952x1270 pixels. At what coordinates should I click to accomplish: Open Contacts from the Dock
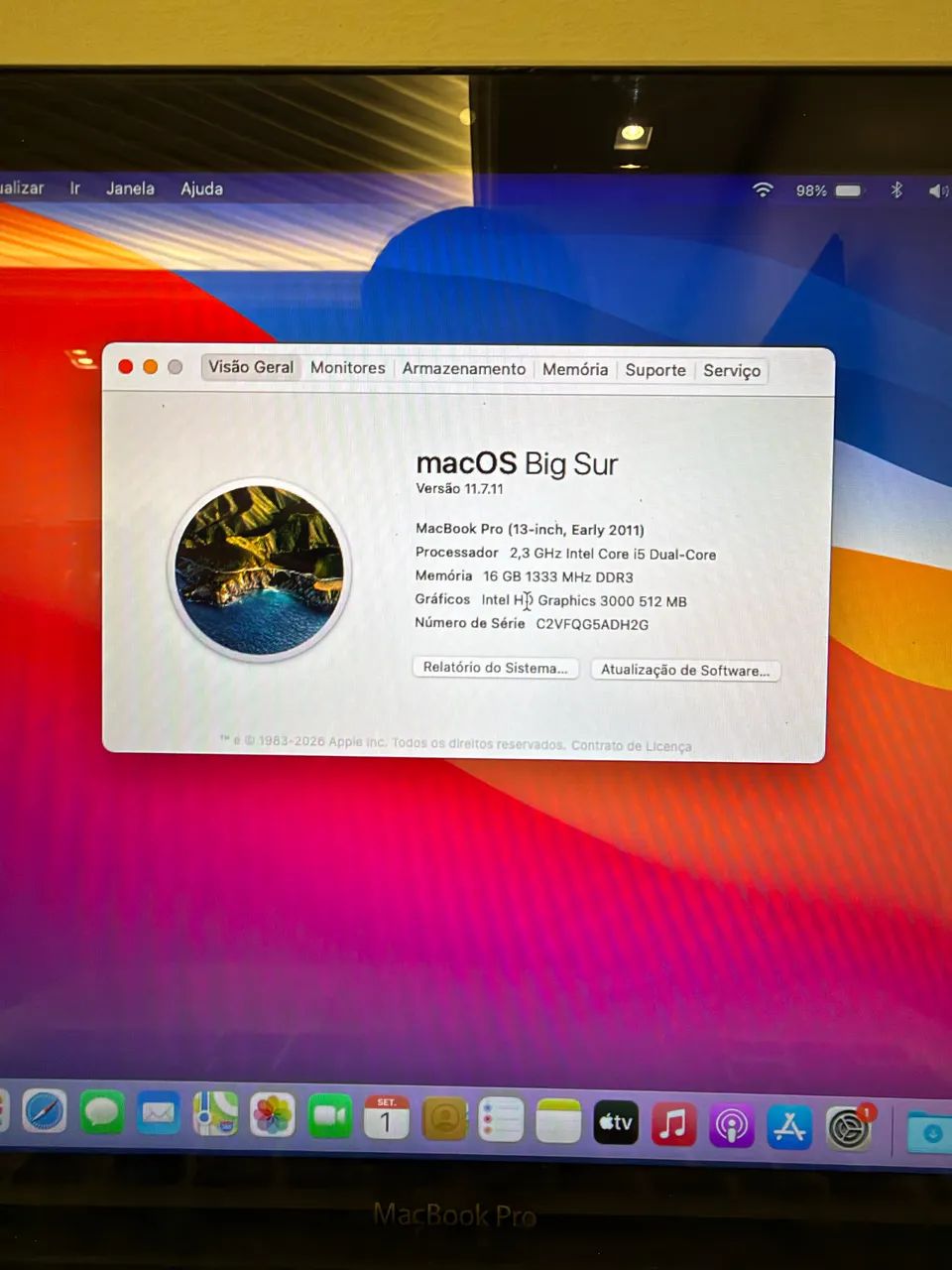445,1120
